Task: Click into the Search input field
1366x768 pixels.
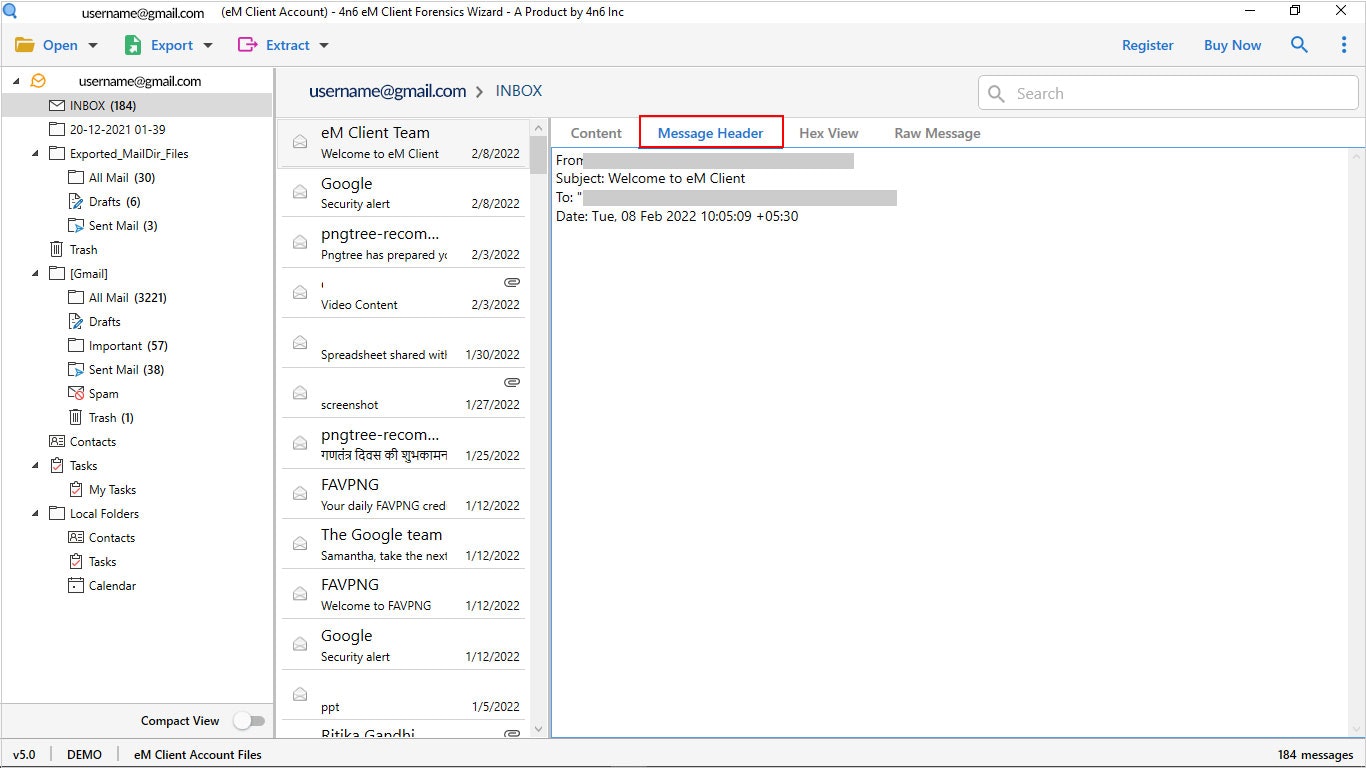Action: click(x=1168, y=93)
